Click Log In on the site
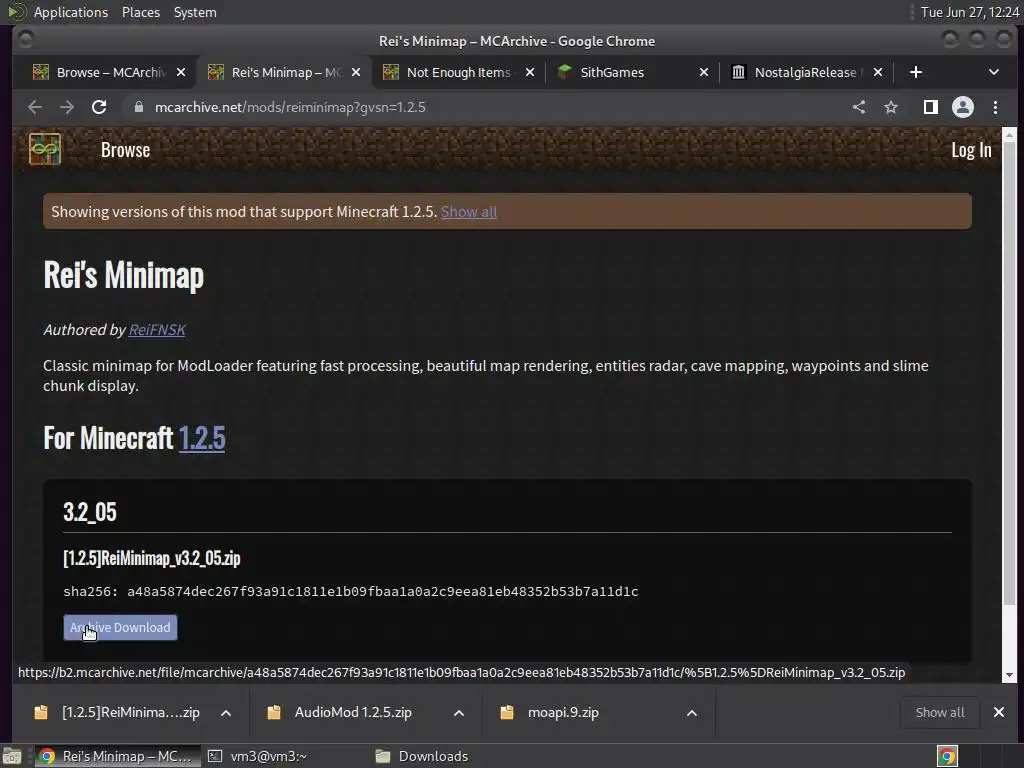The height and width of the screenshot is (768, 1024). (x=971, y=150)
